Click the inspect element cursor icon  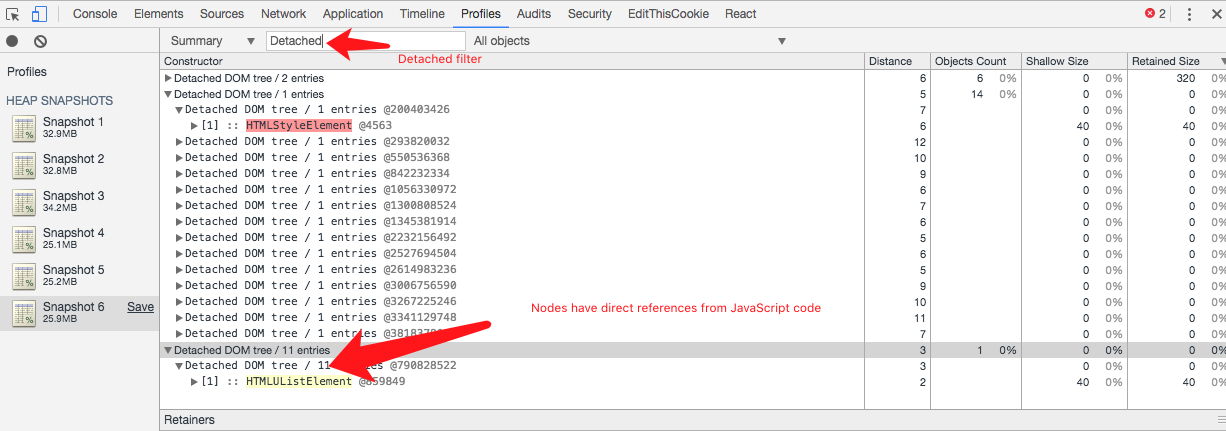coord(13,14)
